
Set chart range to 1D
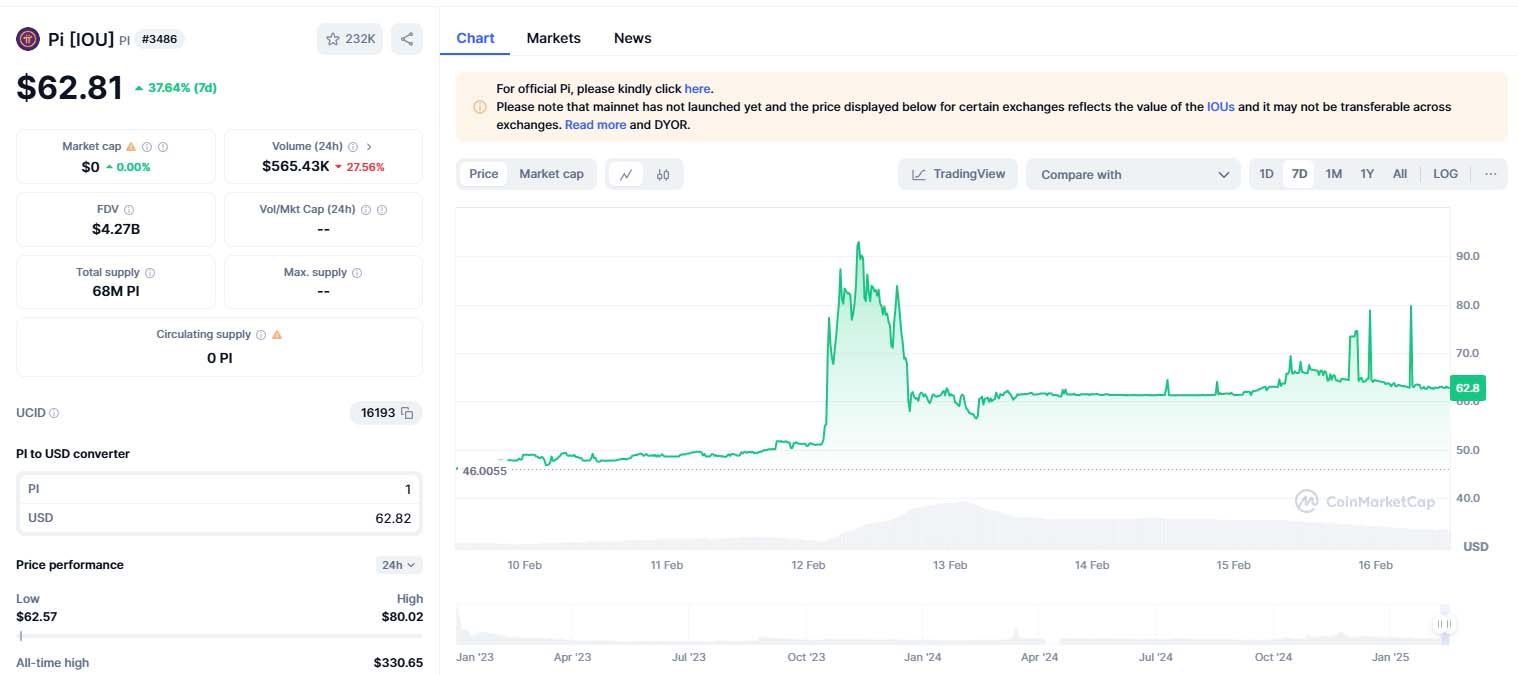coord(1266,174)
